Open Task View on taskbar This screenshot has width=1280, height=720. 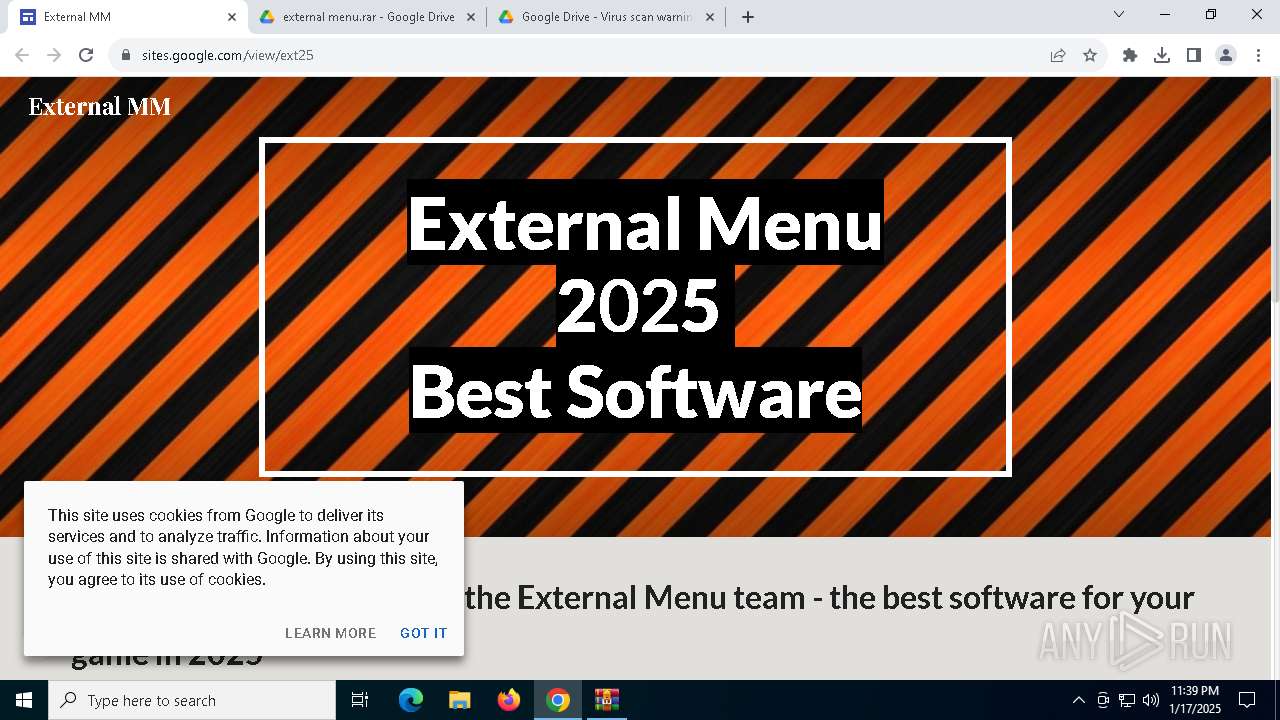point(360,700)
